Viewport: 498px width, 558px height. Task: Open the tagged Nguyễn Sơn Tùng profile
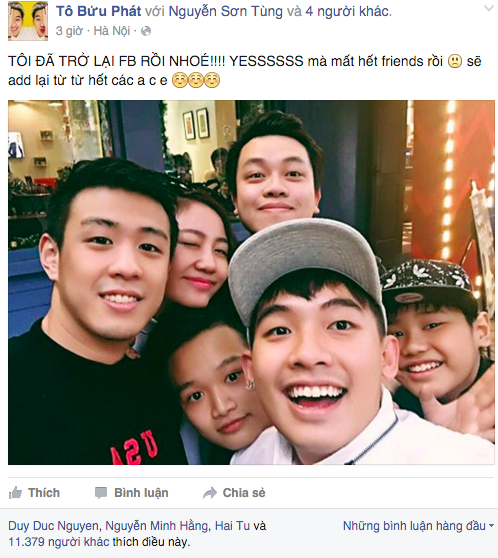225,11
